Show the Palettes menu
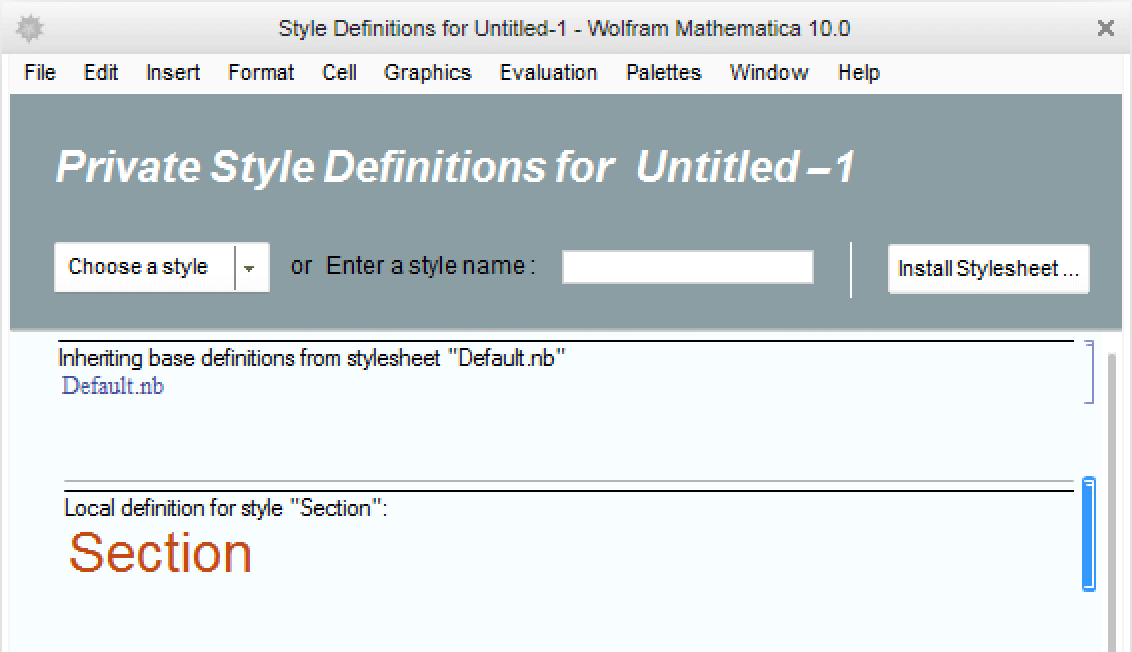Viewport: 1132px width, 652px height. 663,73
